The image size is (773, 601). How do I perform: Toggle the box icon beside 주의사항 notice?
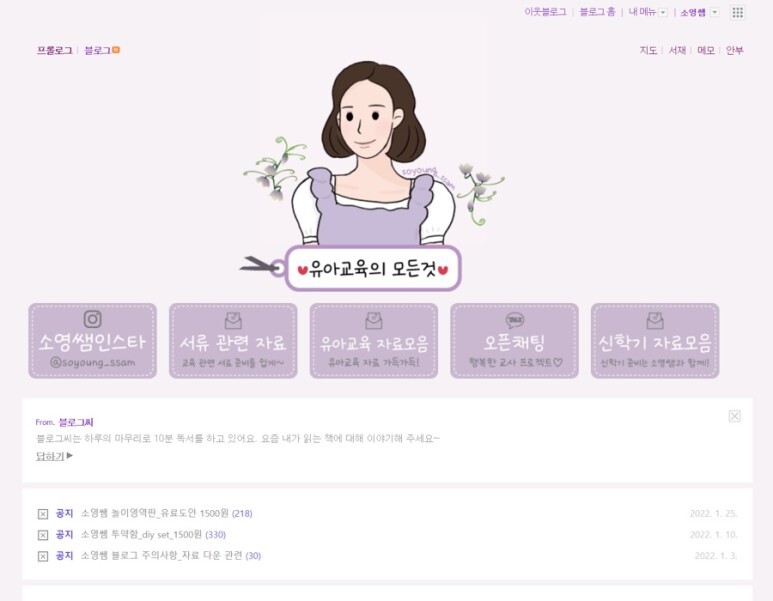(43, 556)
